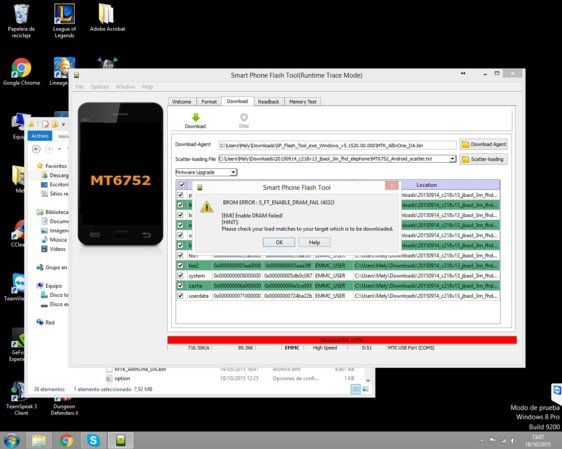Click 'MTK USB Port (COM5)' status entry
The height and width of the screenshot is (449, 562).
pos(411,348)
